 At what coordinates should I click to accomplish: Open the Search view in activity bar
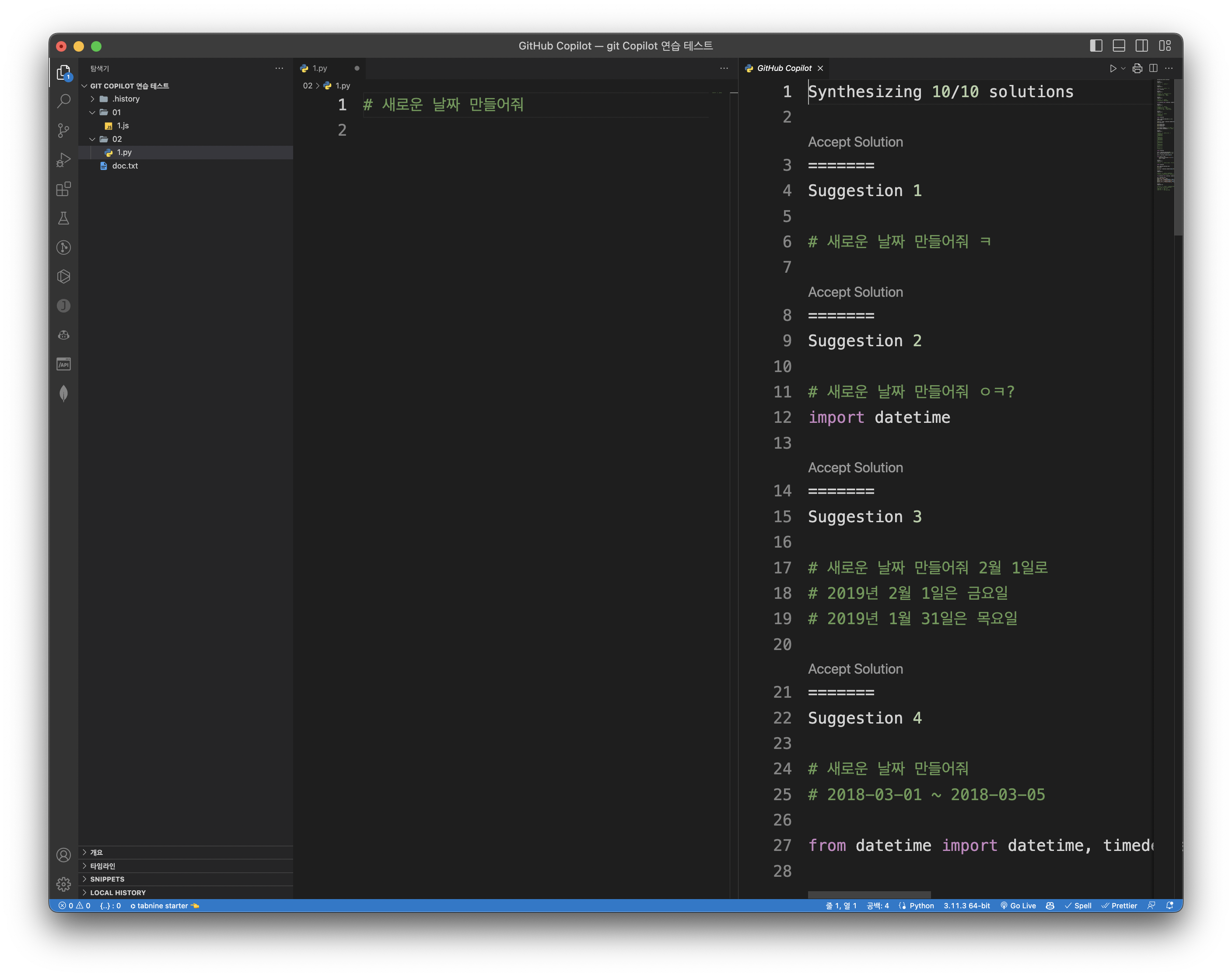coord(63,101)
